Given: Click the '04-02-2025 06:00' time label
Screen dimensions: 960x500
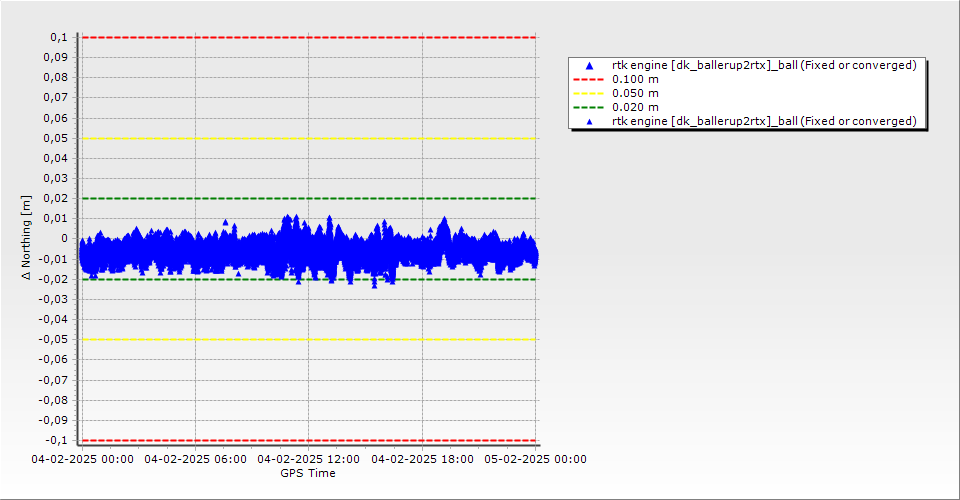Looking at the screenshot, I should 195,459.
